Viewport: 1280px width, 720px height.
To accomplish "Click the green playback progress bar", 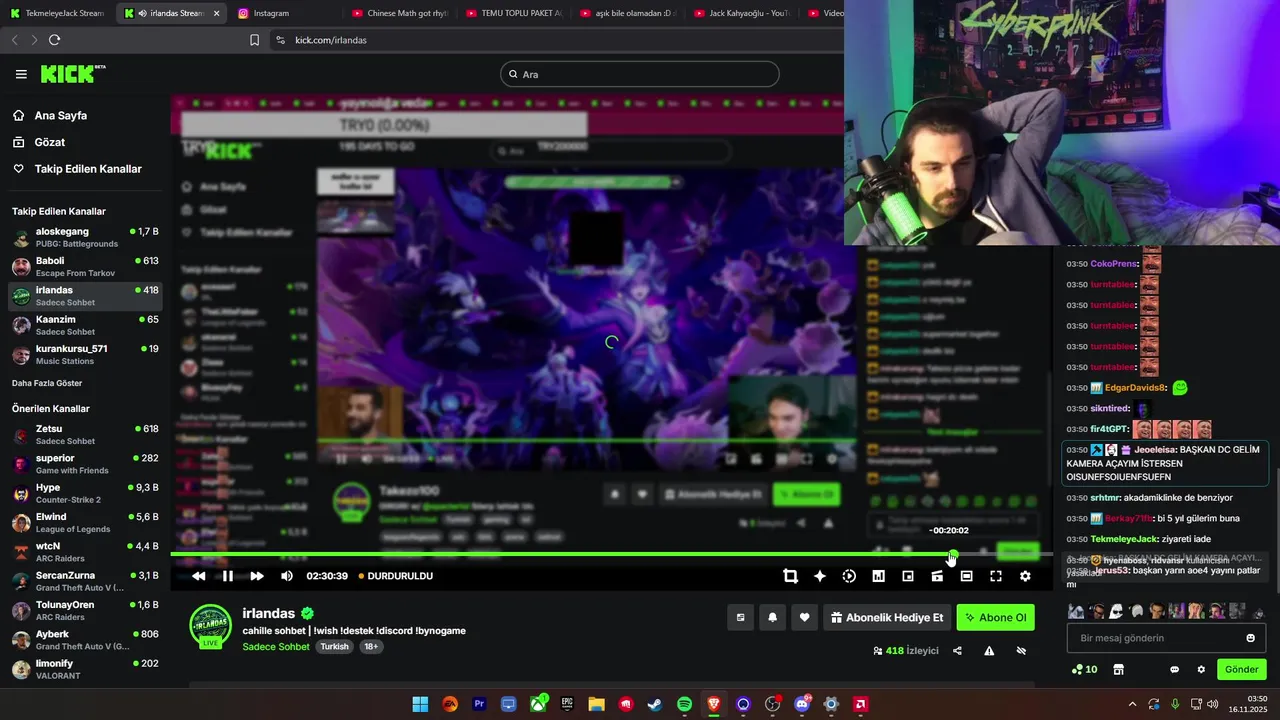I will (560, 554).
